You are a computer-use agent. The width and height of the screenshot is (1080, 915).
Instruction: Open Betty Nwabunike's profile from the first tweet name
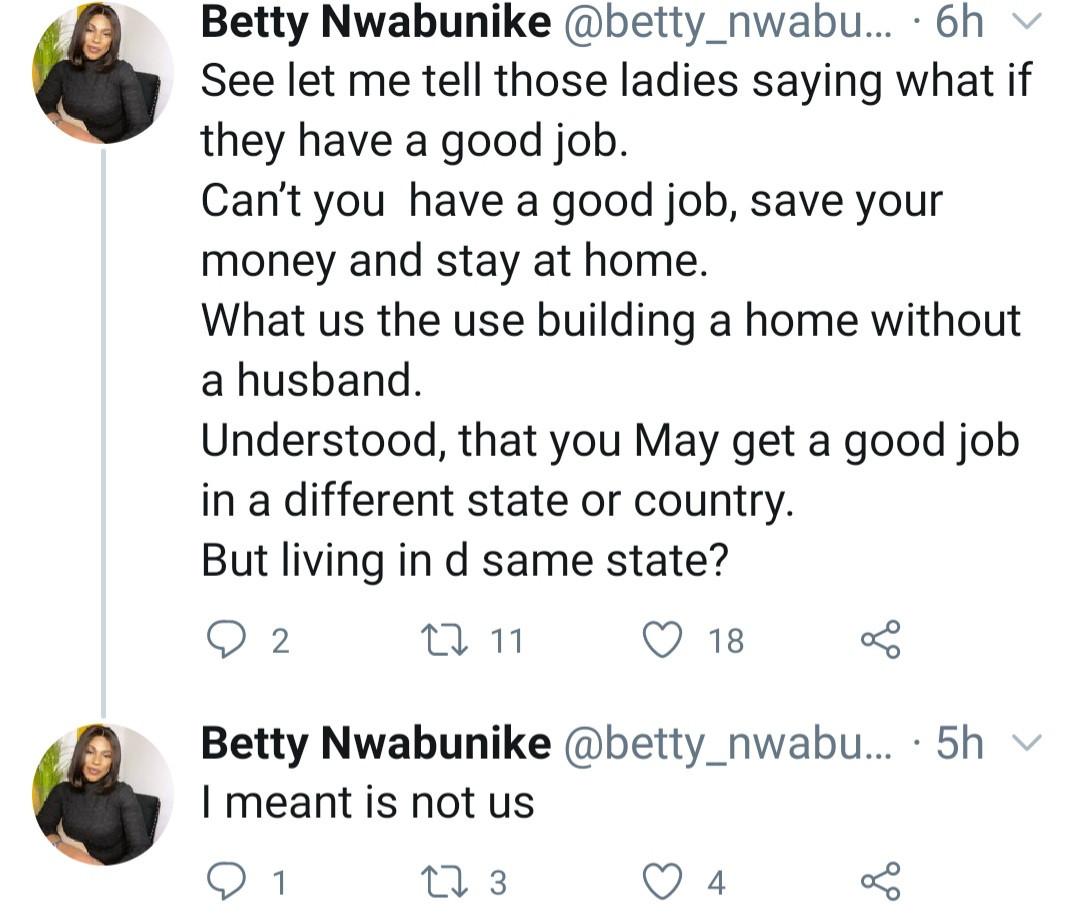[x=375, y=24]
